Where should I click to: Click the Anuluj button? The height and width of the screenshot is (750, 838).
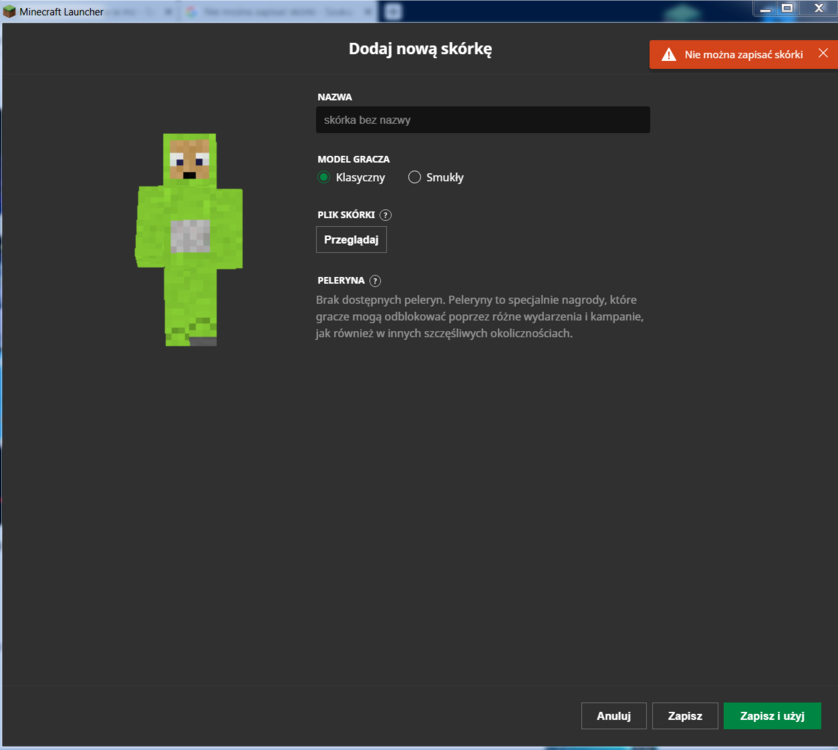(614, 716)
